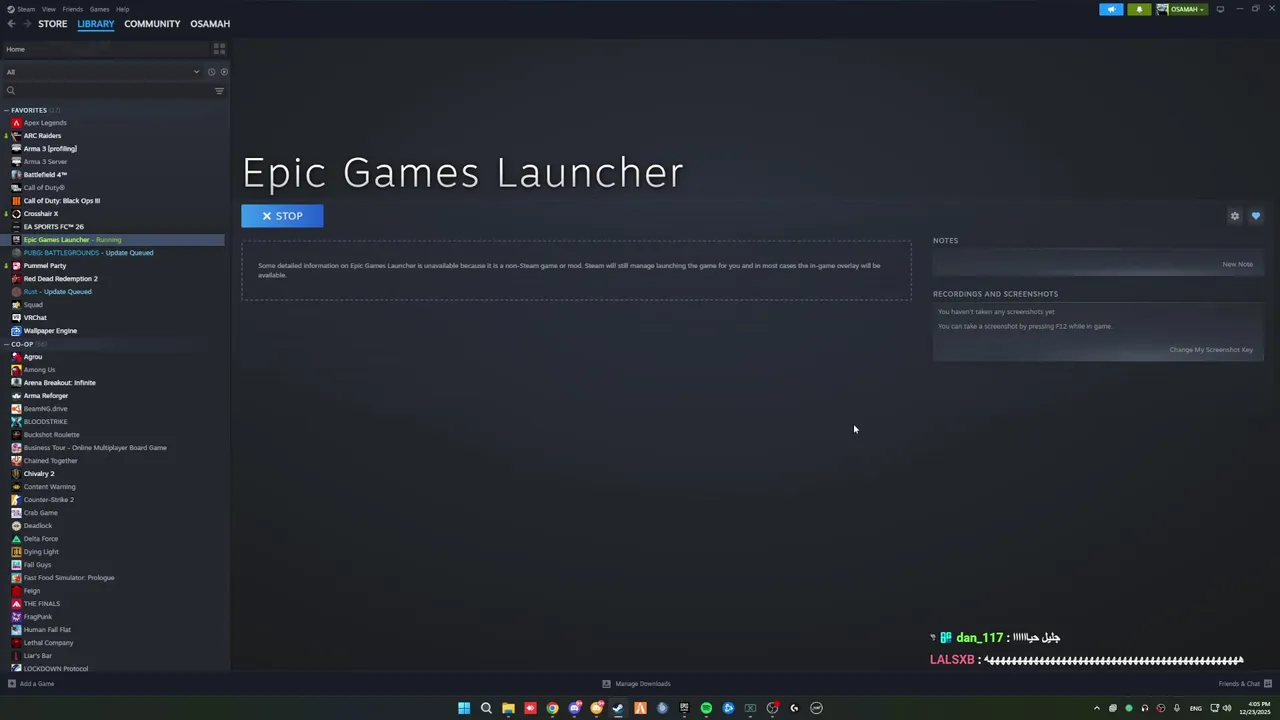This screenshot has width=1280, height=720.
Task: Click the Crab Game icon
Action: click(x=16, y=513)
